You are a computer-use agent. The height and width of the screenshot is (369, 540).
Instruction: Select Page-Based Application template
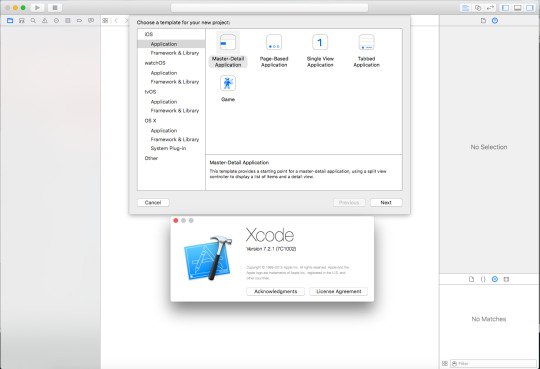(274, 50)
